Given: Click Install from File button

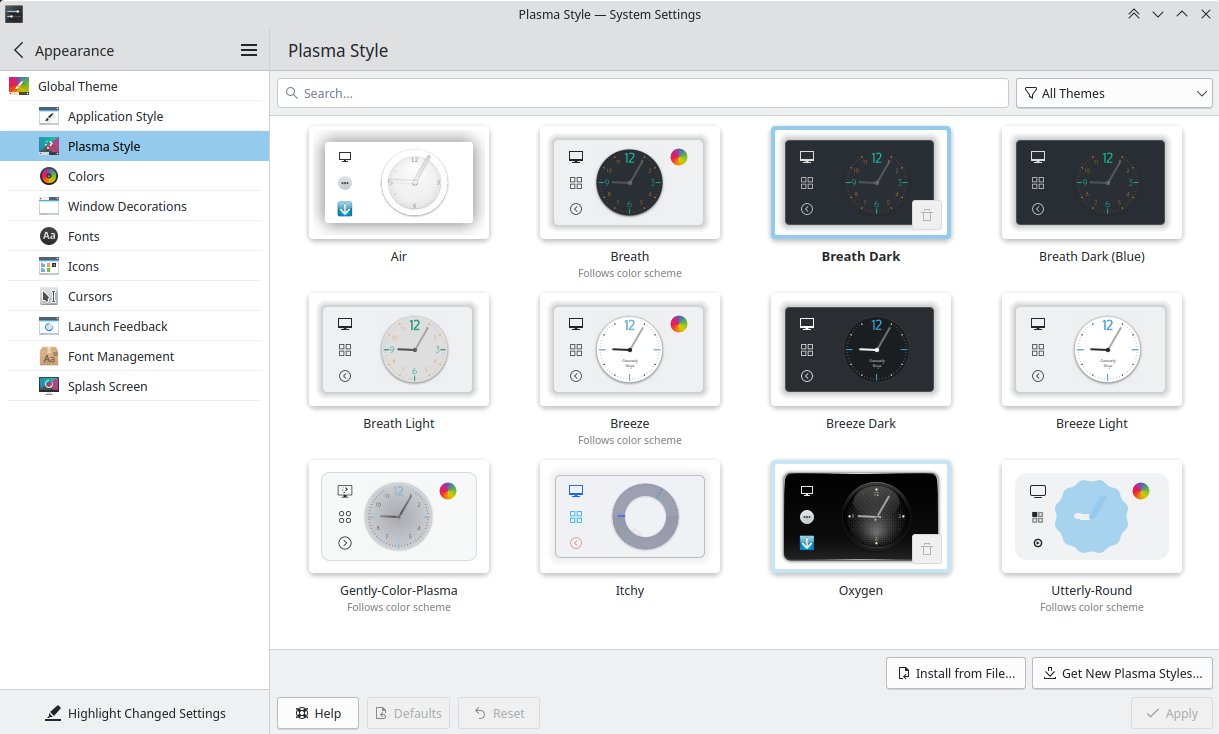Looking at the screenshot, I should tap(955, 673).
